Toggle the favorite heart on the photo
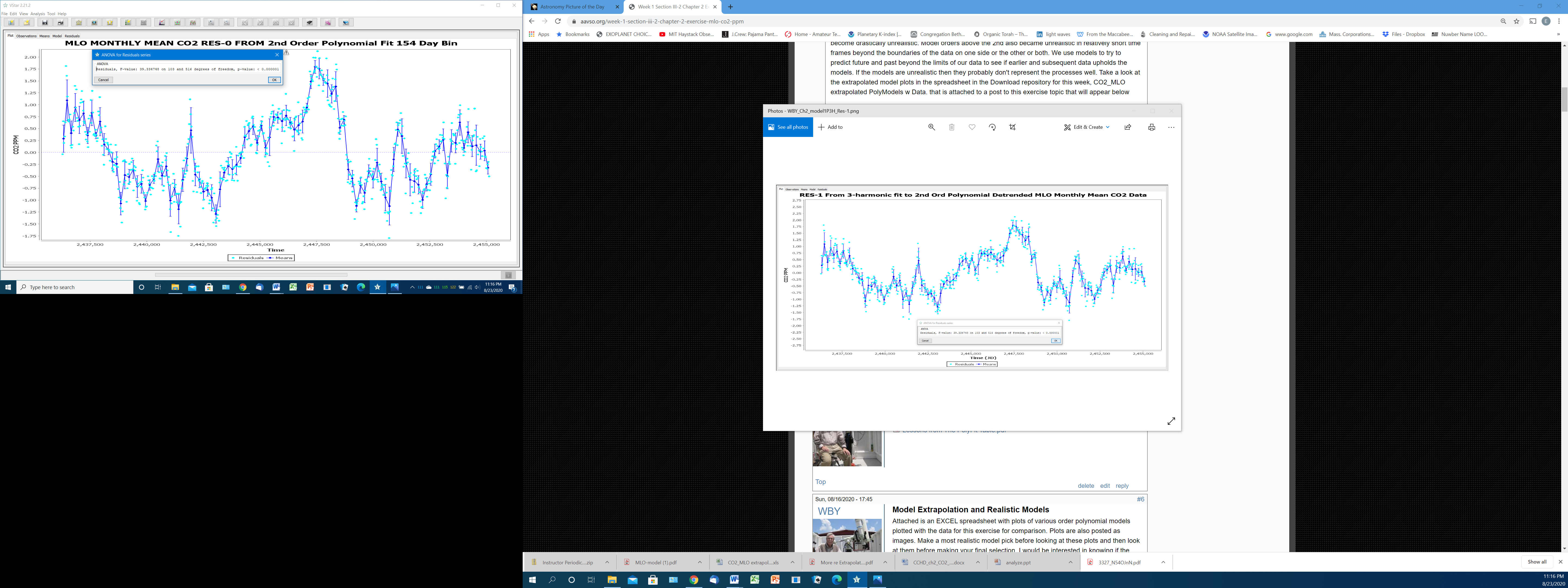Image resolution: width=1568 pixels, height=588 pixels. (972, 127)
